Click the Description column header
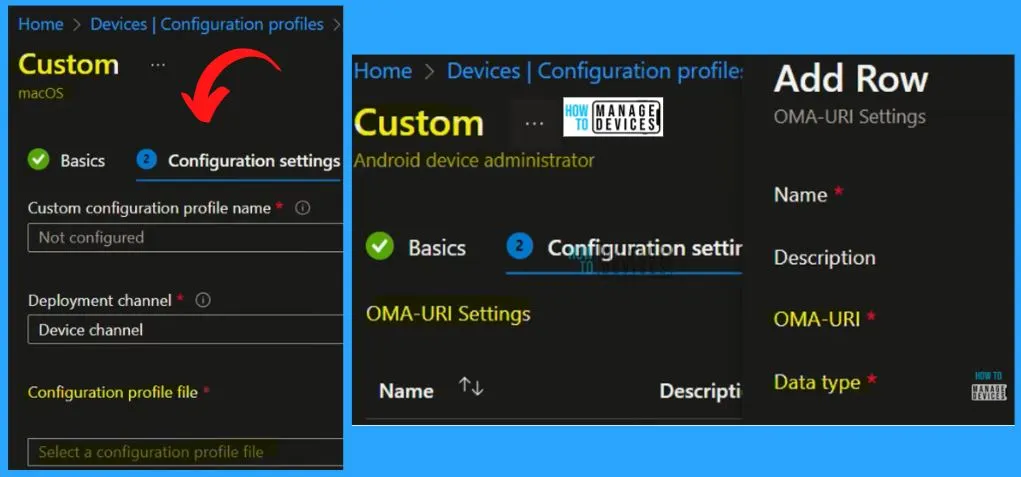 pyautogui.click(x=701, y=390)
